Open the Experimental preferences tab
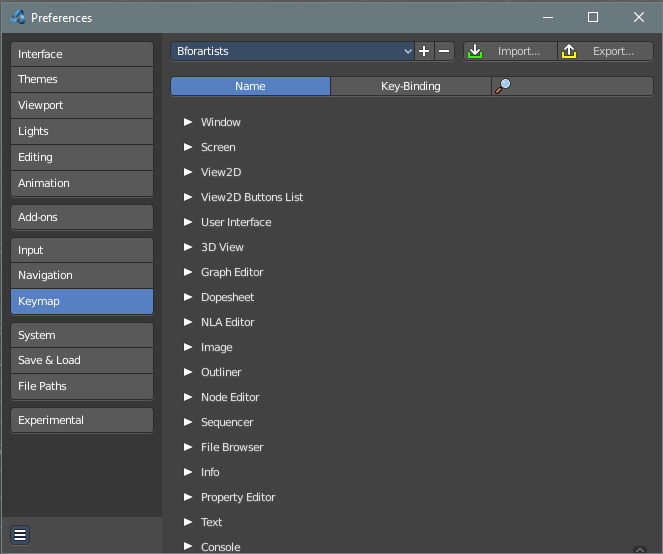The width and height of the screenshot is (663, 554). click(x=82, y=420)
